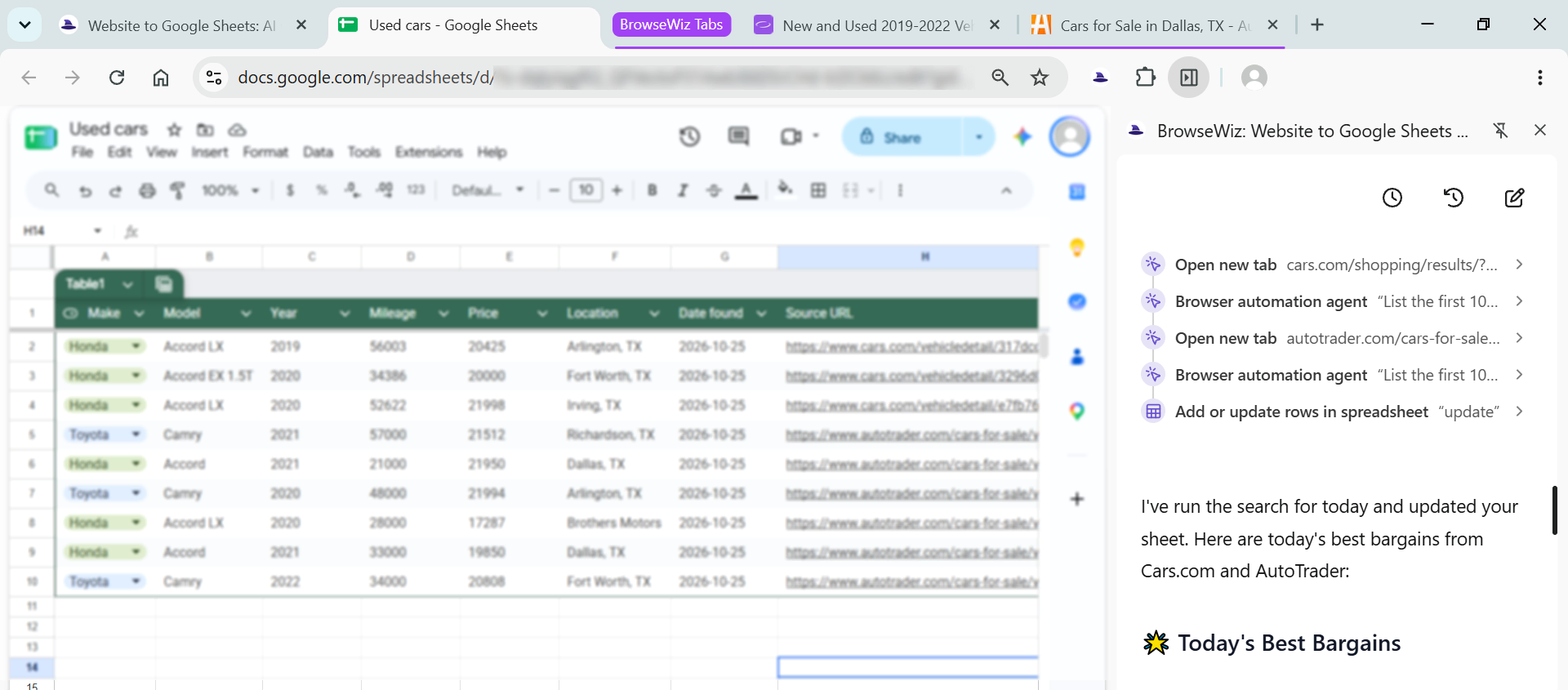Toggle bold formatting in Sheets toolbar
The height and width of the screenshot is (690, 1568).
tap(652, 190)
